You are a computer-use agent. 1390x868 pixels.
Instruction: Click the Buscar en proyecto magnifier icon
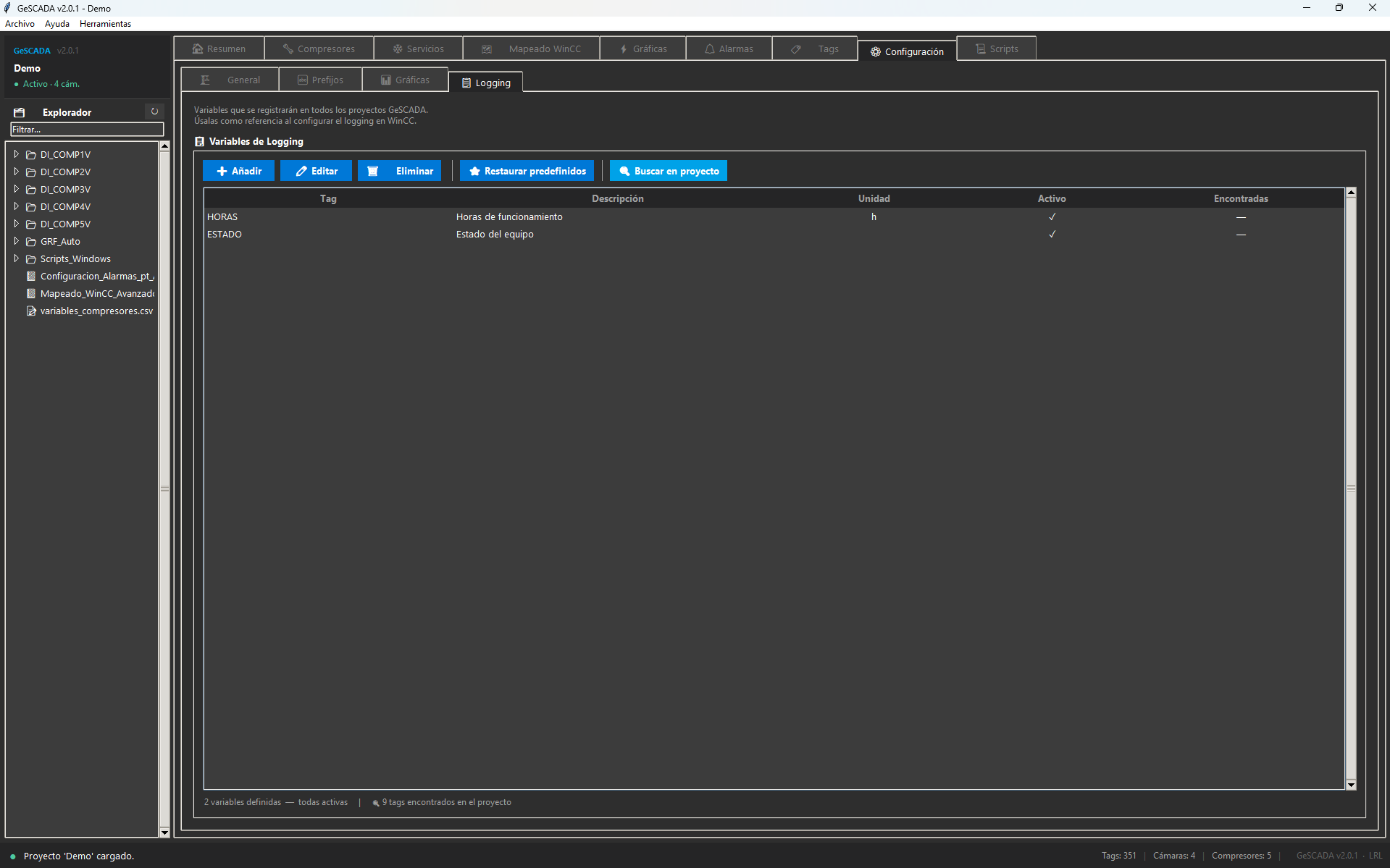coord(624,171)
